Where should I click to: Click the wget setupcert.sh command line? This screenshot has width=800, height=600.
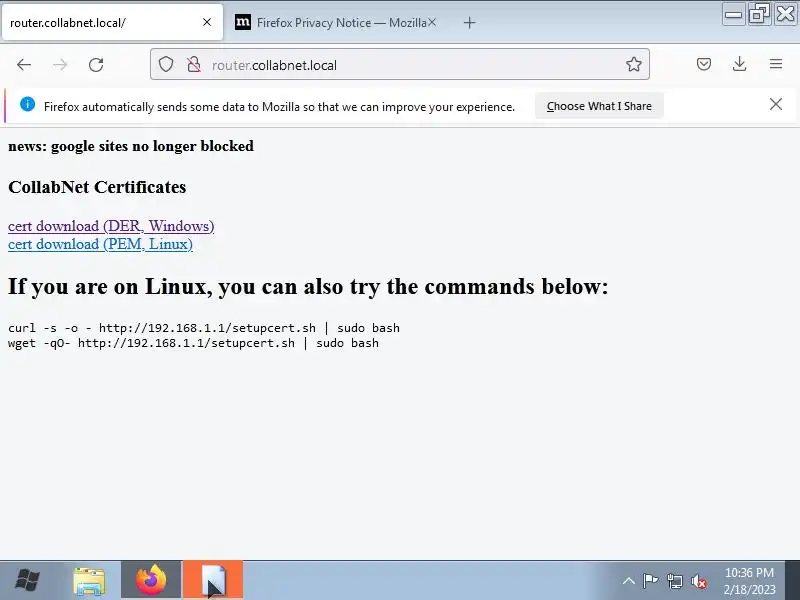point(193,343)
